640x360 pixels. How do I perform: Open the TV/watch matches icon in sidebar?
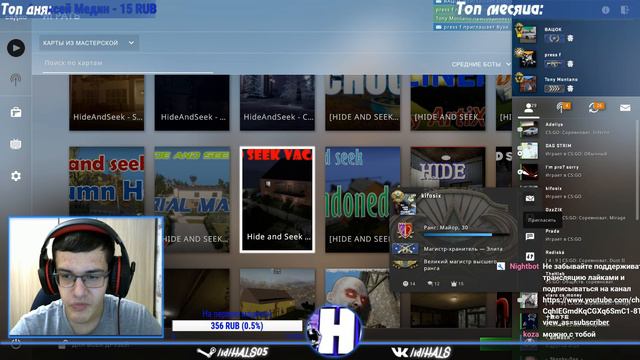click(16, 144)
